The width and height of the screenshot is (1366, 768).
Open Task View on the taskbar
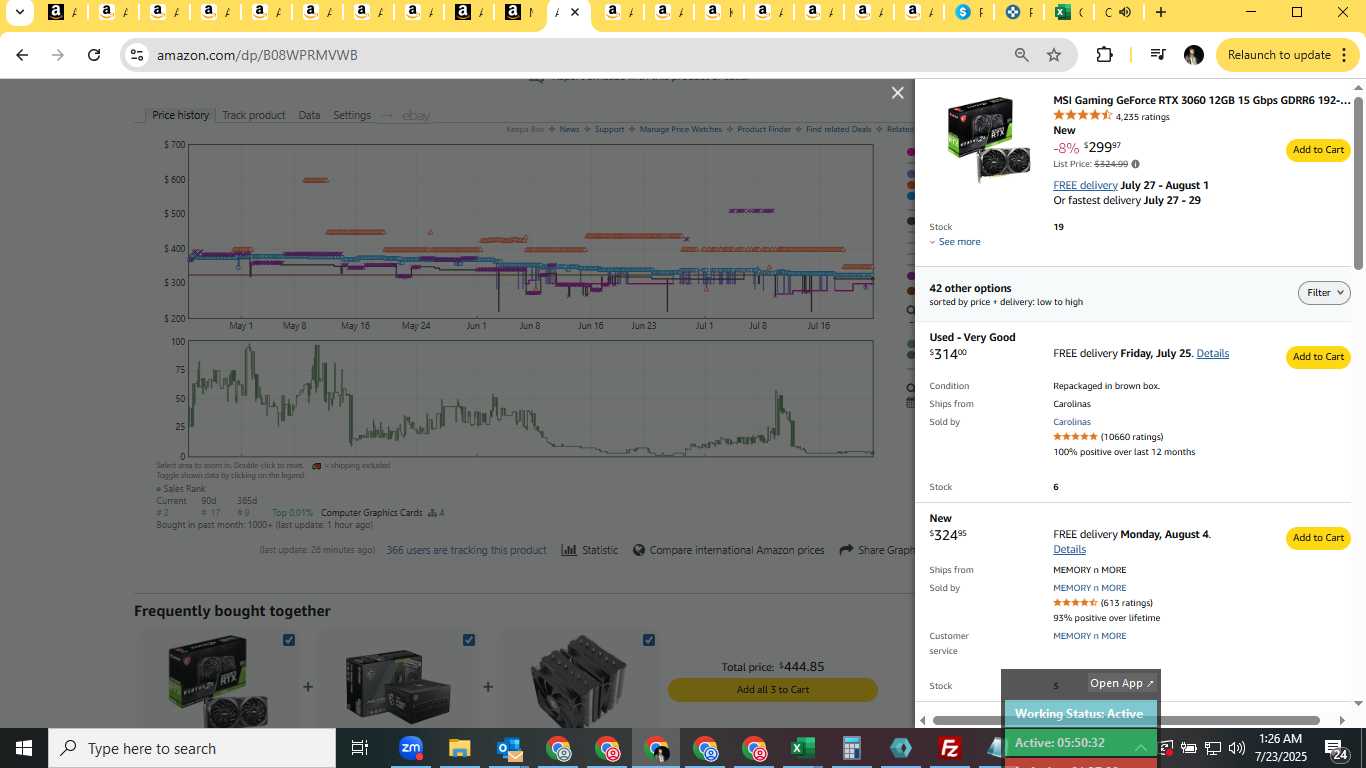360,748
